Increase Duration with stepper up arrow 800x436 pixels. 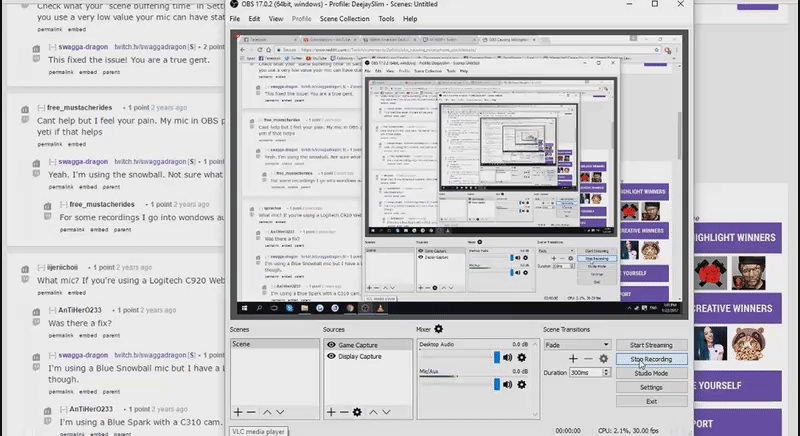(x=606, y=370)
